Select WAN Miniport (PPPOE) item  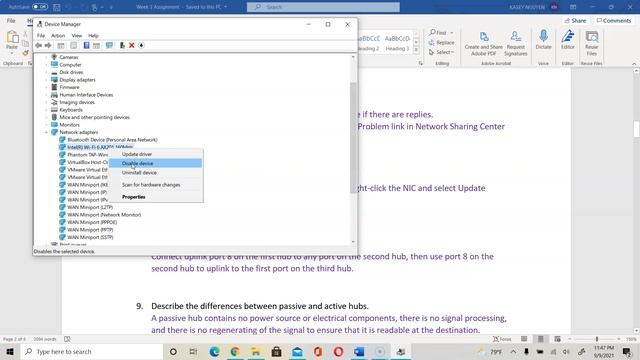92,222
